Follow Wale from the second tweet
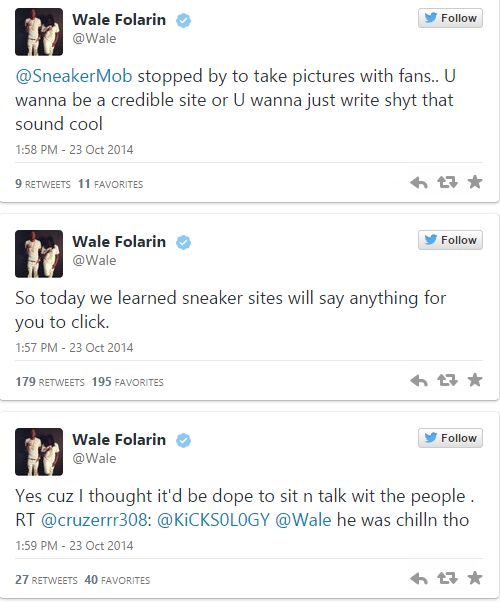 click(x=450, y=240)
